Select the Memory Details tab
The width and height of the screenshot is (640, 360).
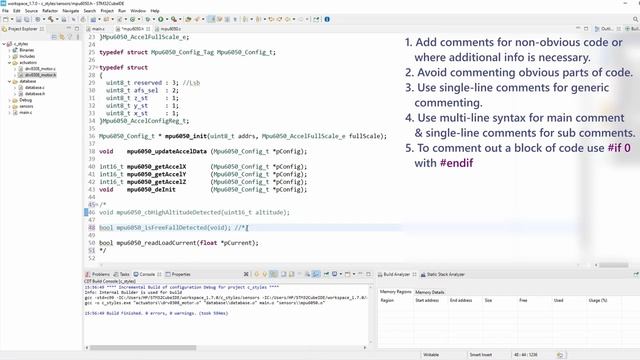pyautogui.click(x=430, y=292)
